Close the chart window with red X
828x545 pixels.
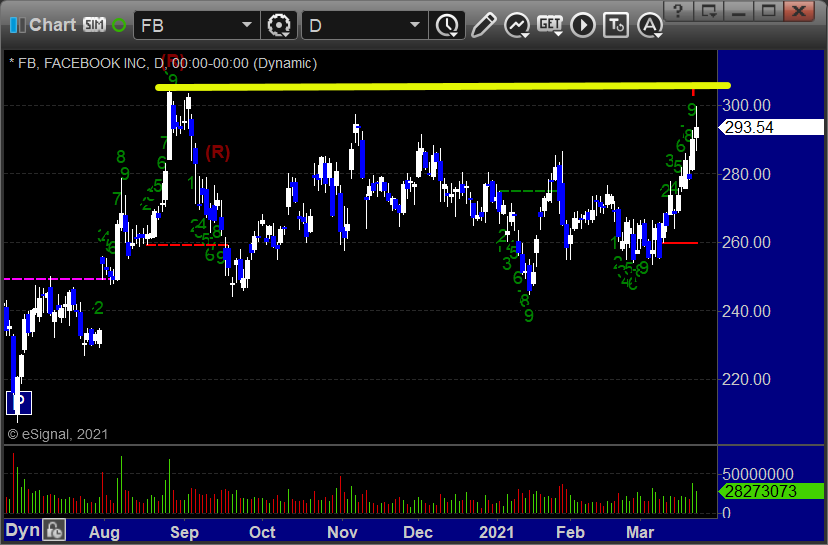[799, 11]
